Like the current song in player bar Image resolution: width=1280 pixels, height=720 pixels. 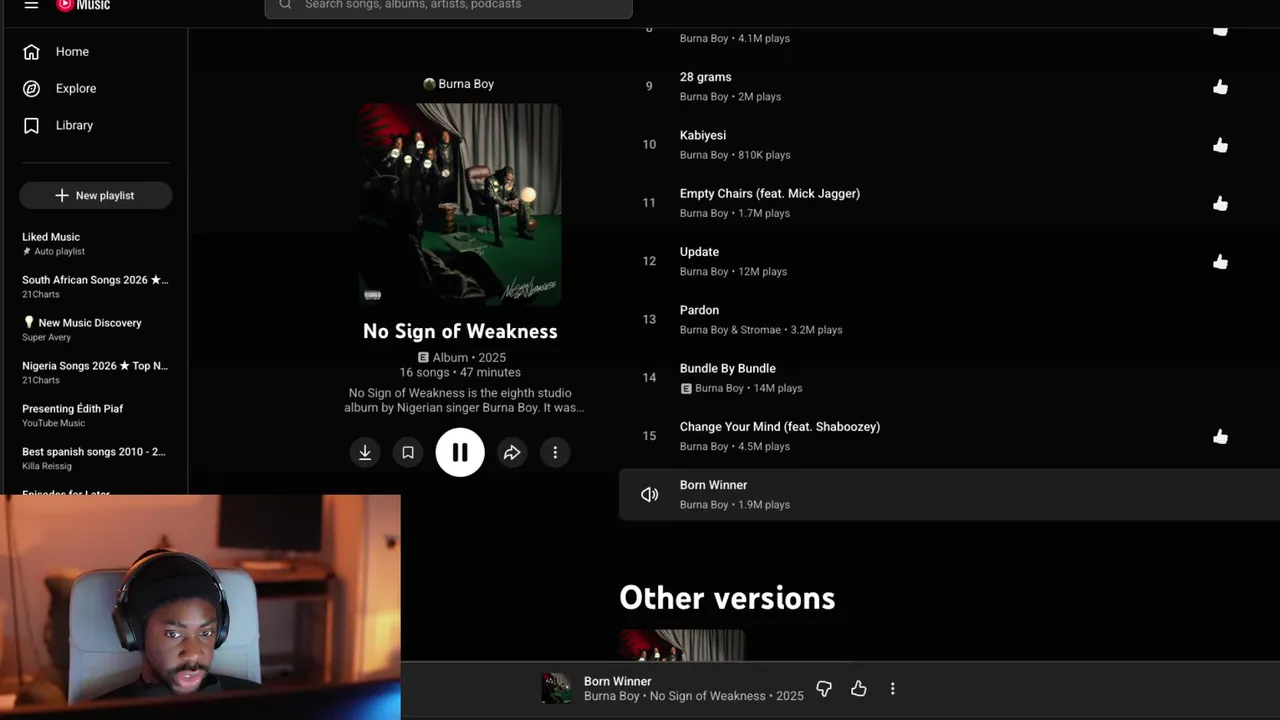pyautogui.click(x=858, y=689)
